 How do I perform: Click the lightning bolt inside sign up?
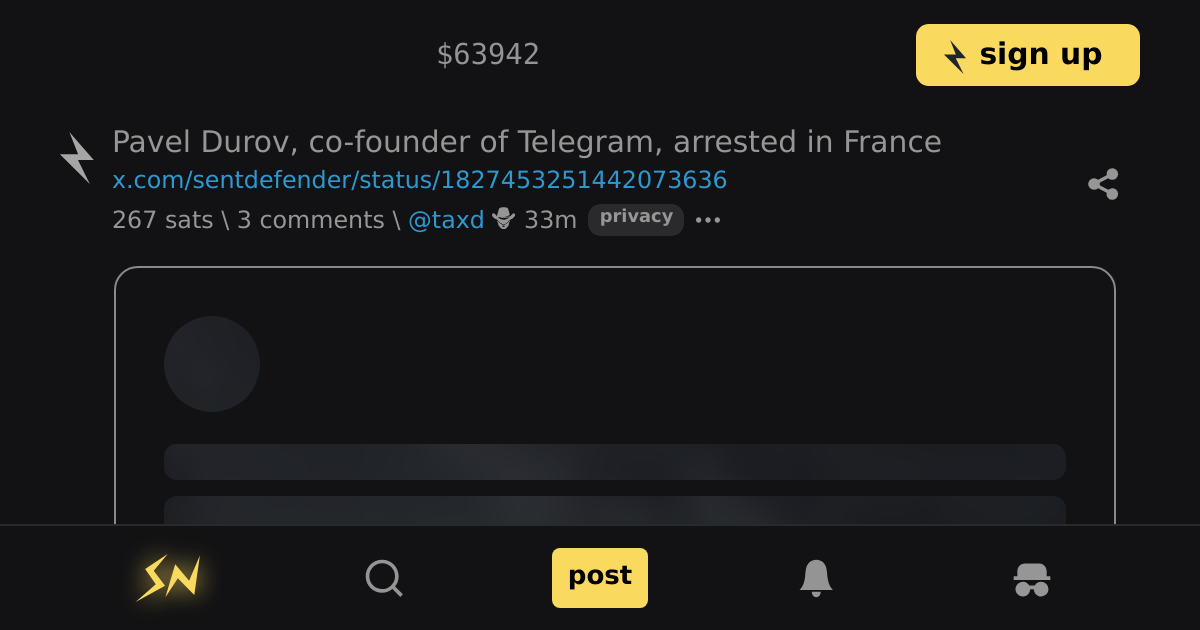coord(955,56)
